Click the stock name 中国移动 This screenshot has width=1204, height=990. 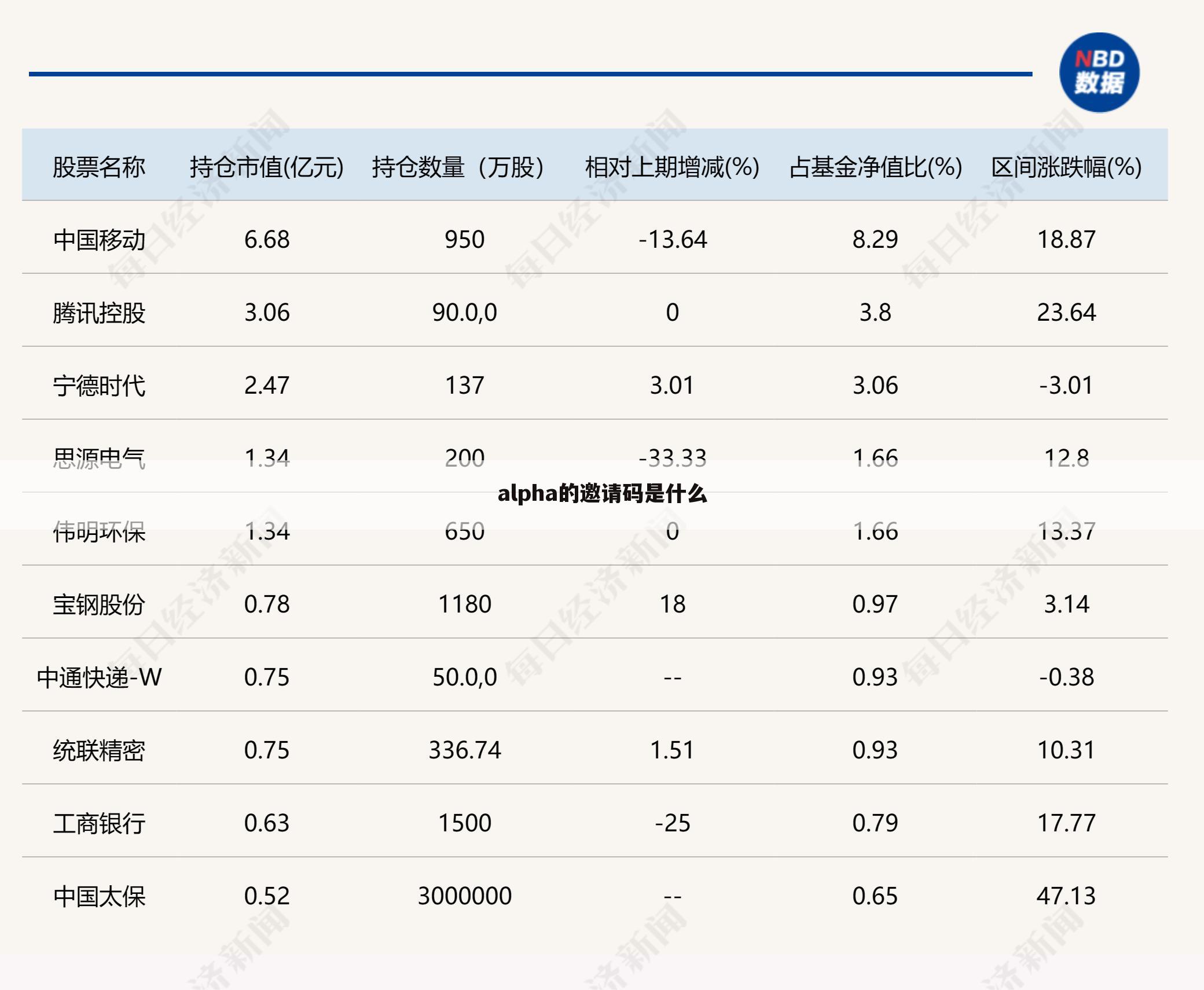[x=99, y=240]
